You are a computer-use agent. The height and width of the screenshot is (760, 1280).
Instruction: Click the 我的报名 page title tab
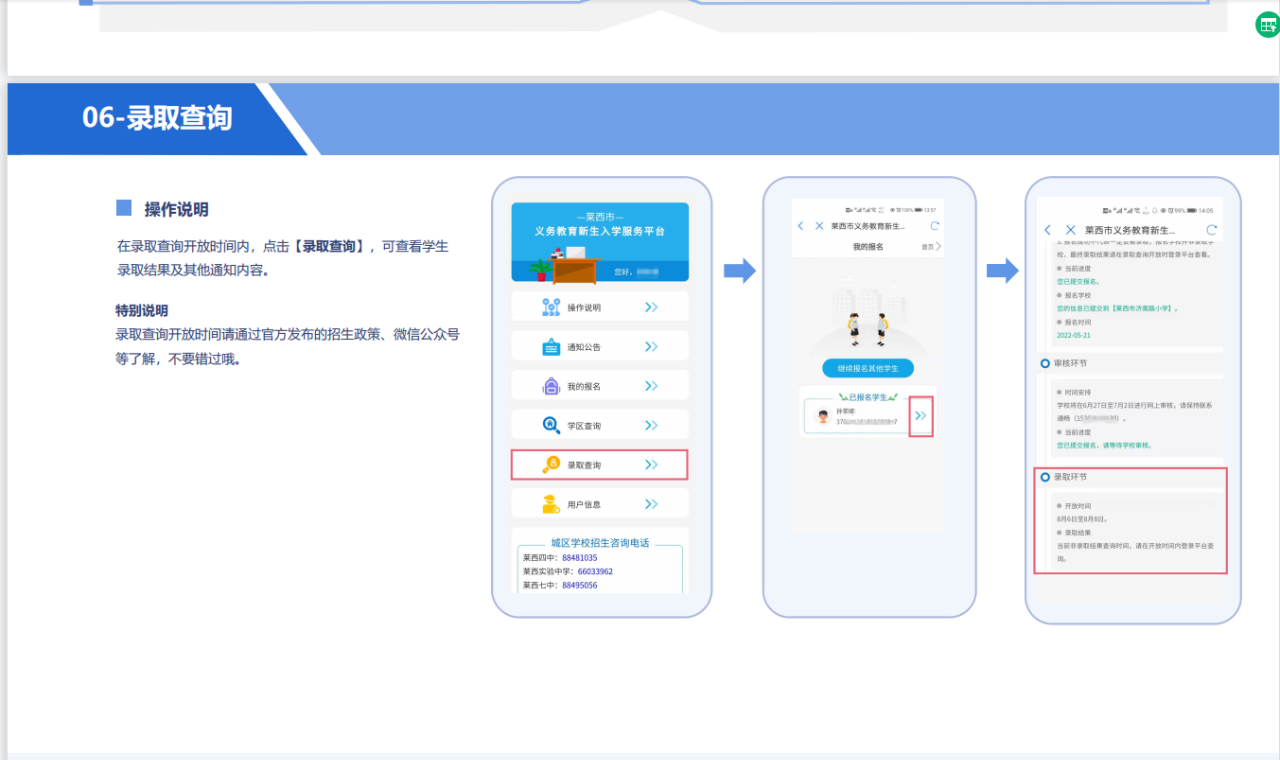[x=867, y=247]
